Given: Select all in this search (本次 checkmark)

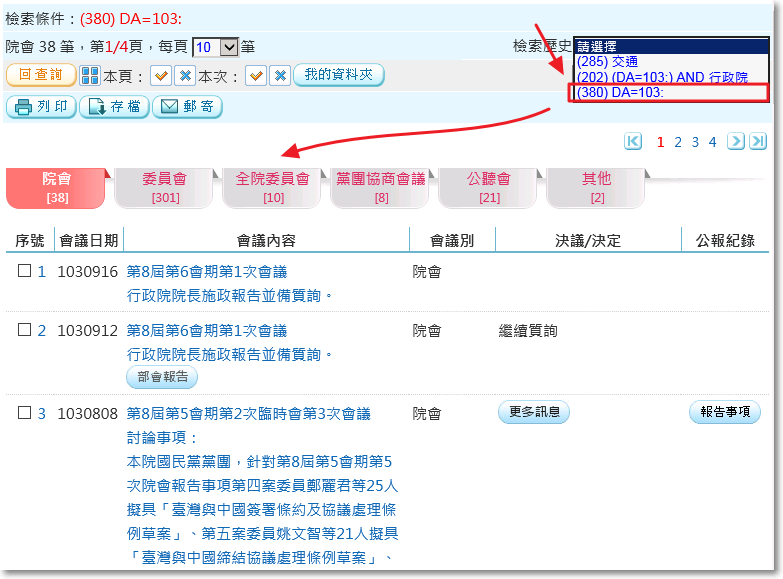Looking at the screenshot, I should tap(256, 76).
